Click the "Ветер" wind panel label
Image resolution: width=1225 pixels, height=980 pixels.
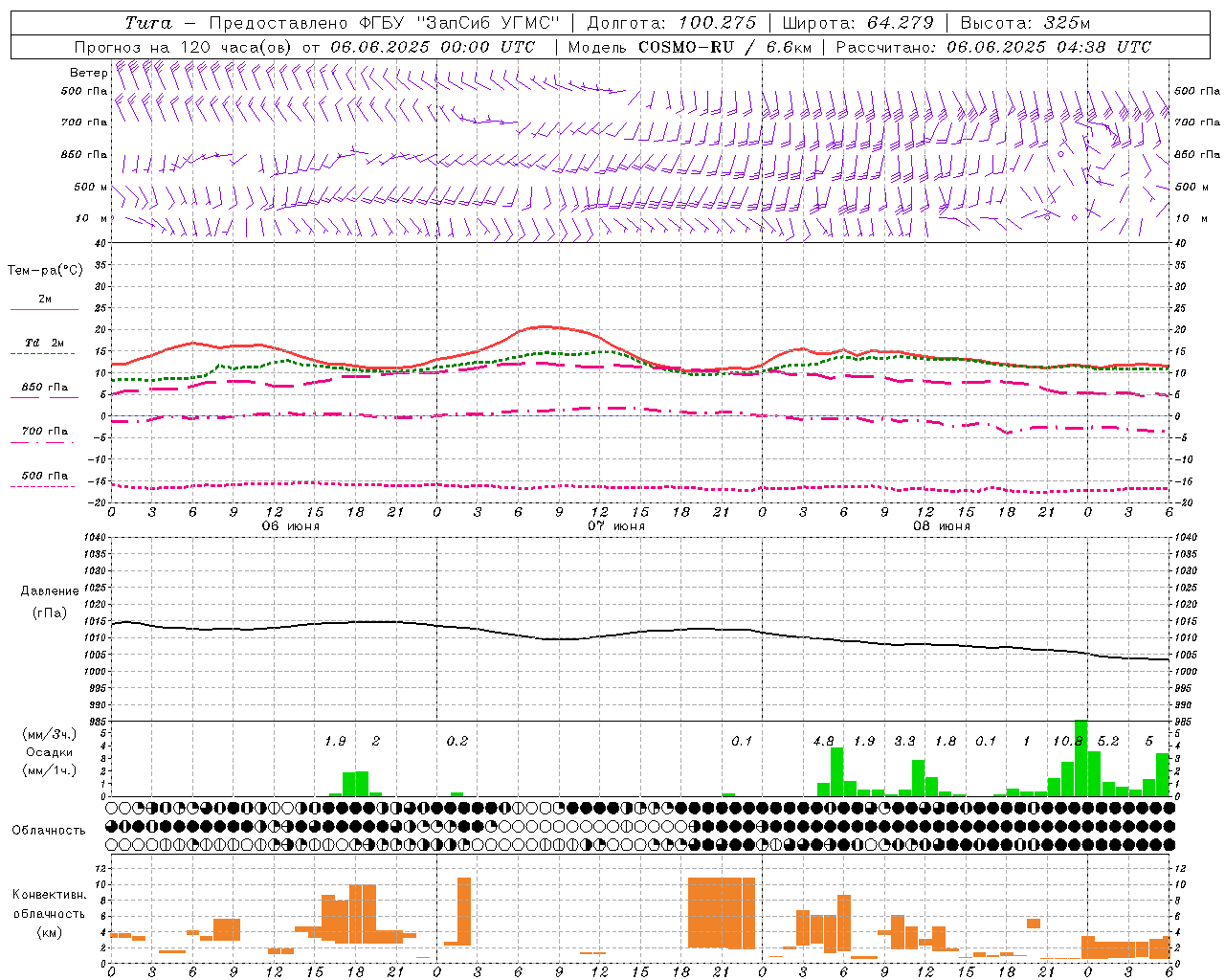89,73
